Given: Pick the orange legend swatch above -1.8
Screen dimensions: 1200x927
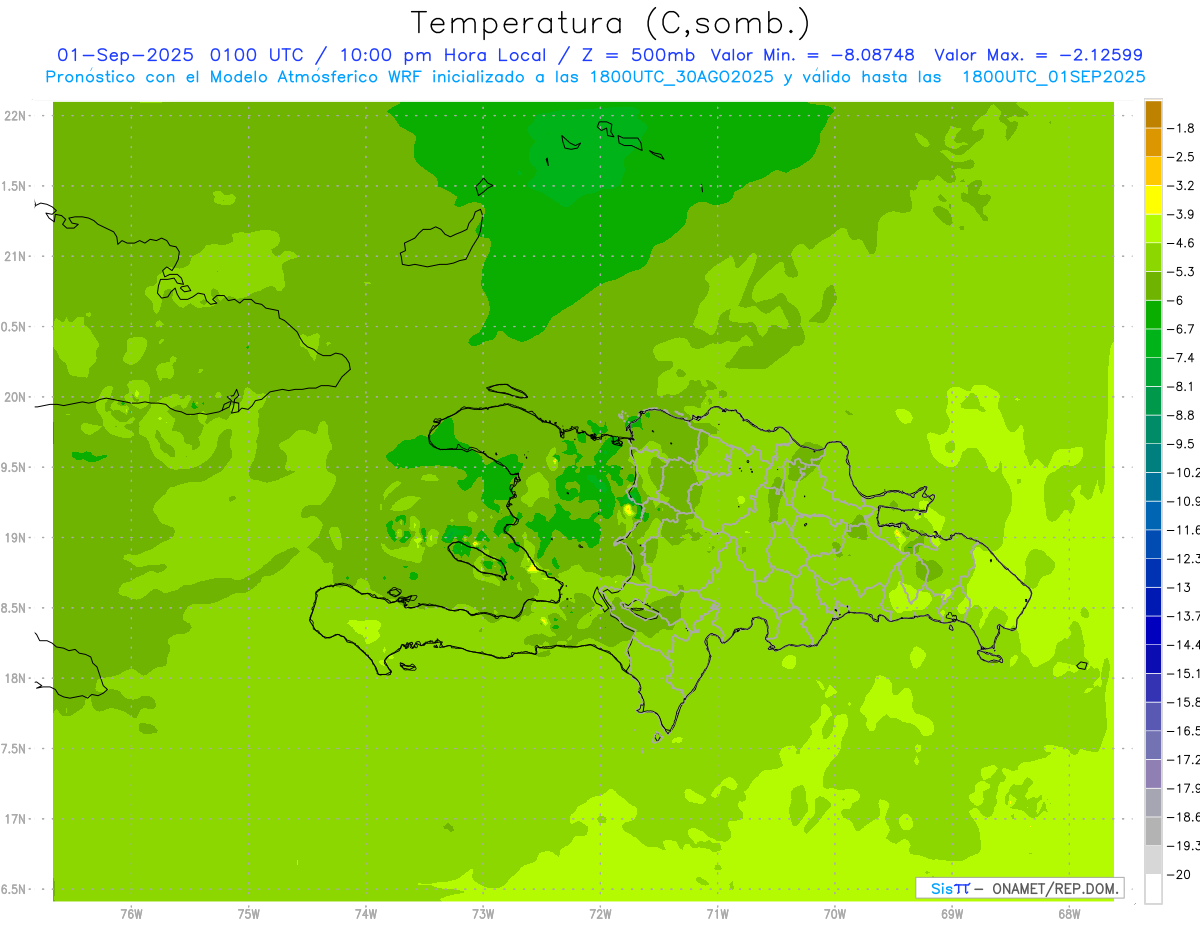Looking at the screenshot, I should pos(1153,114).
